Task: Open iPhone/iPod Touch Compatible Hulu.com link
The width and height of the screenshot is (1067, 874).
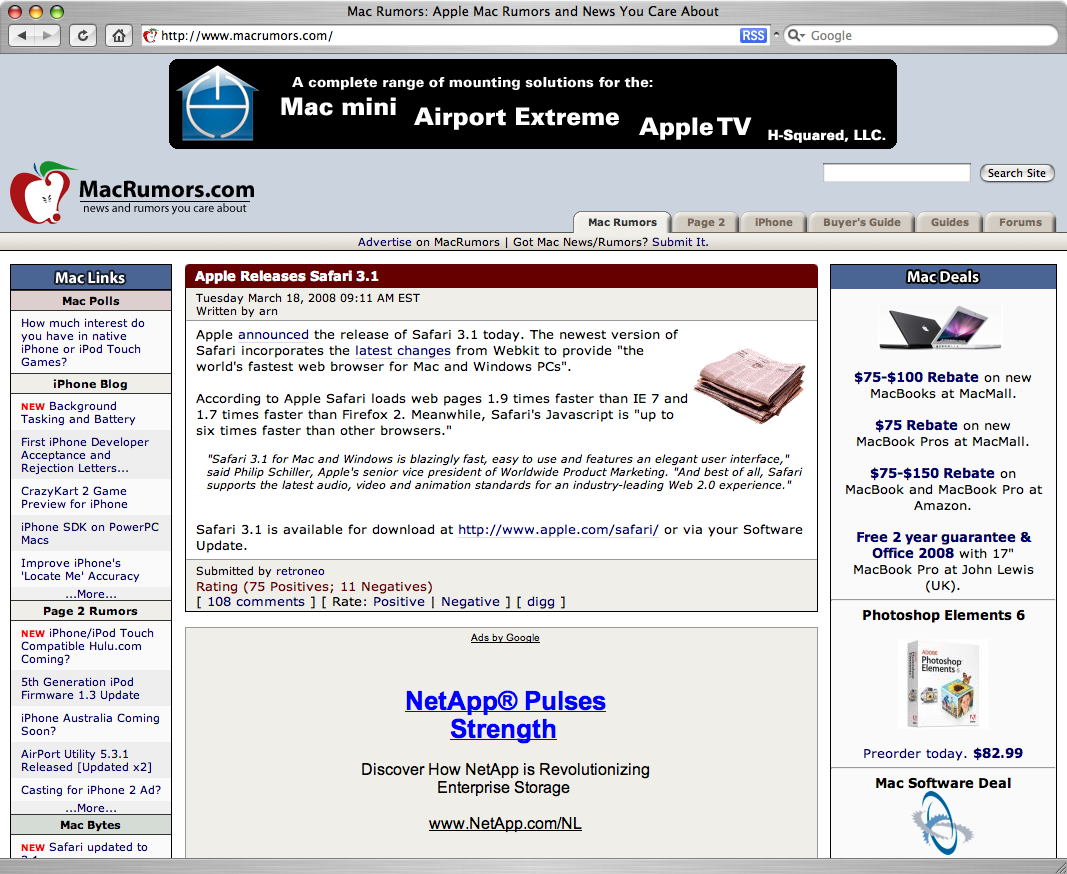Action: click(88, 646)
